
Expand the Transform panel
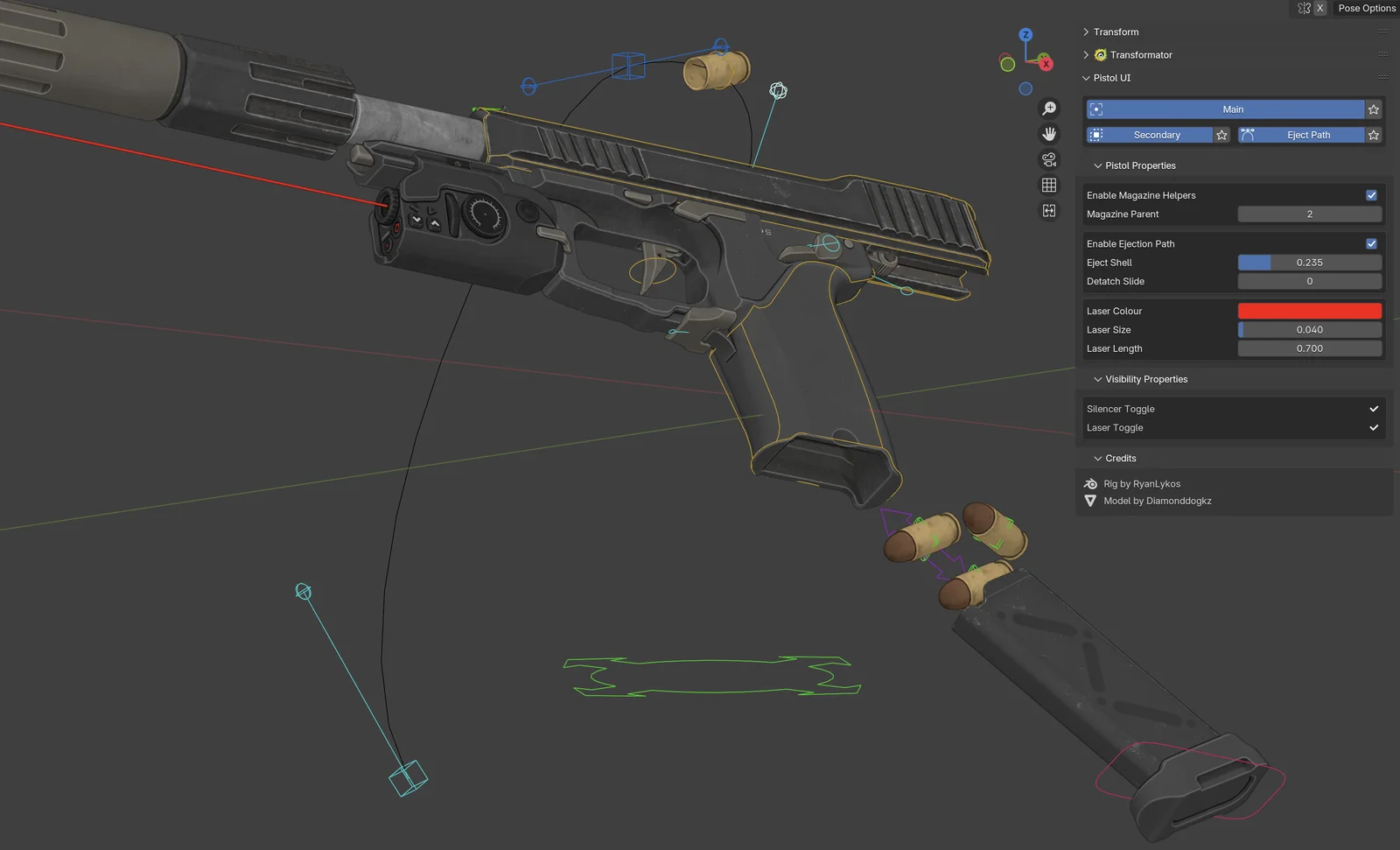1086,32
